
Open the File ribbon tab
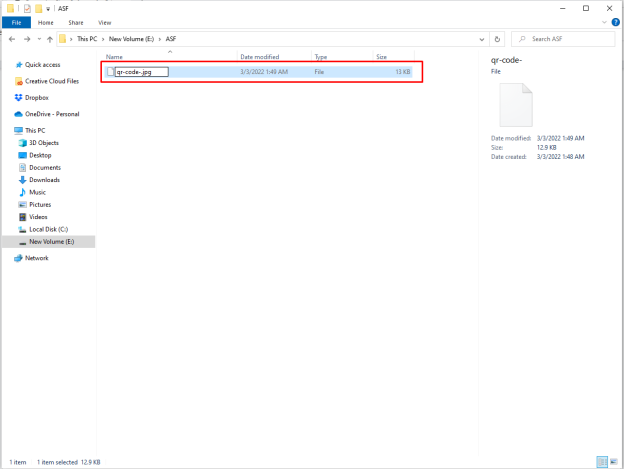pos(16,23)
